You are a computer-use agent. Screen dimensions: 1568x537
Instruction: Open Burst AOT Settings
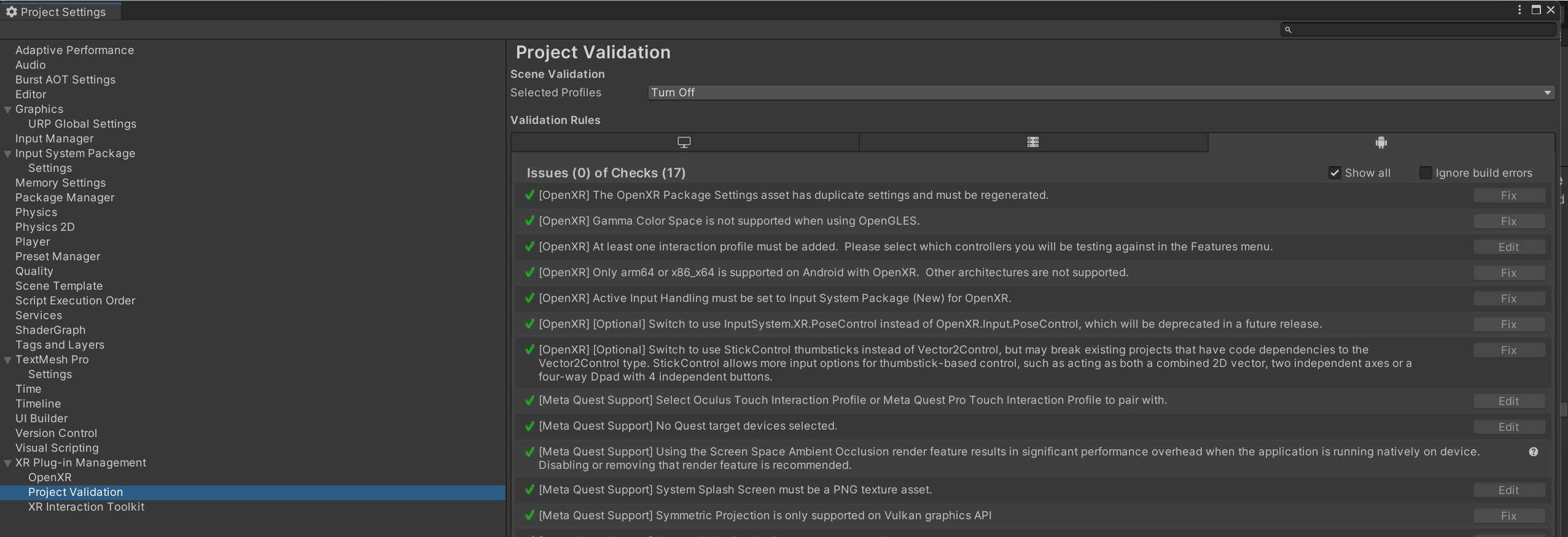point(65,80)
